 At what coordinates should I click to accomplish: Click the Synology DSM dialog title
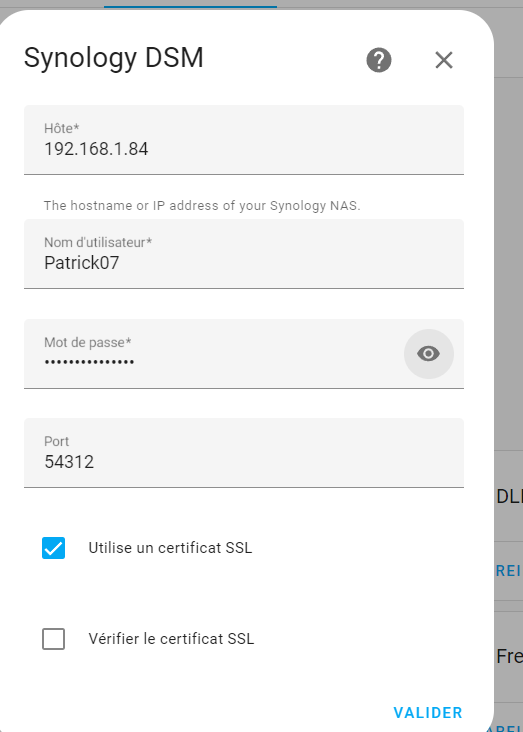(x=113, y=58)
